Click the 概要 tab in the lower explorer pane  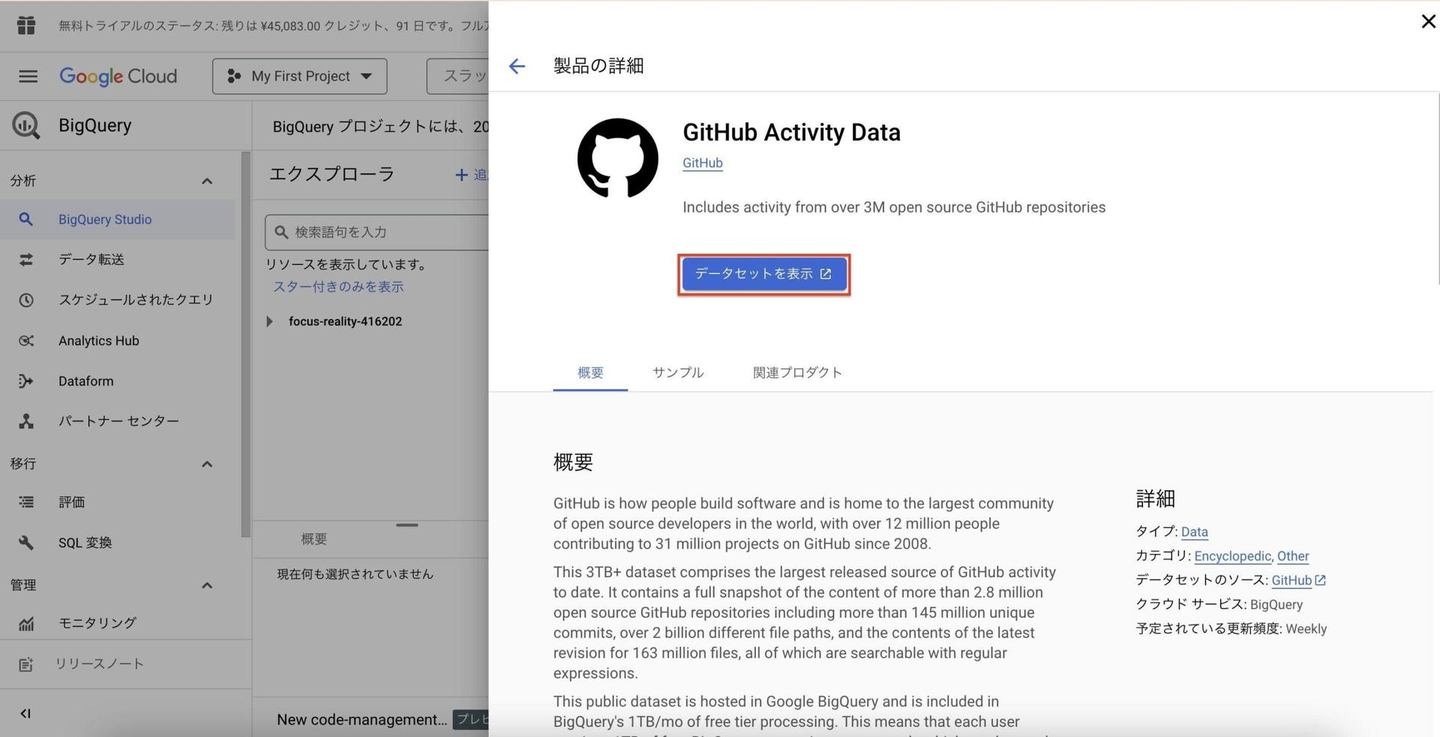314,539
